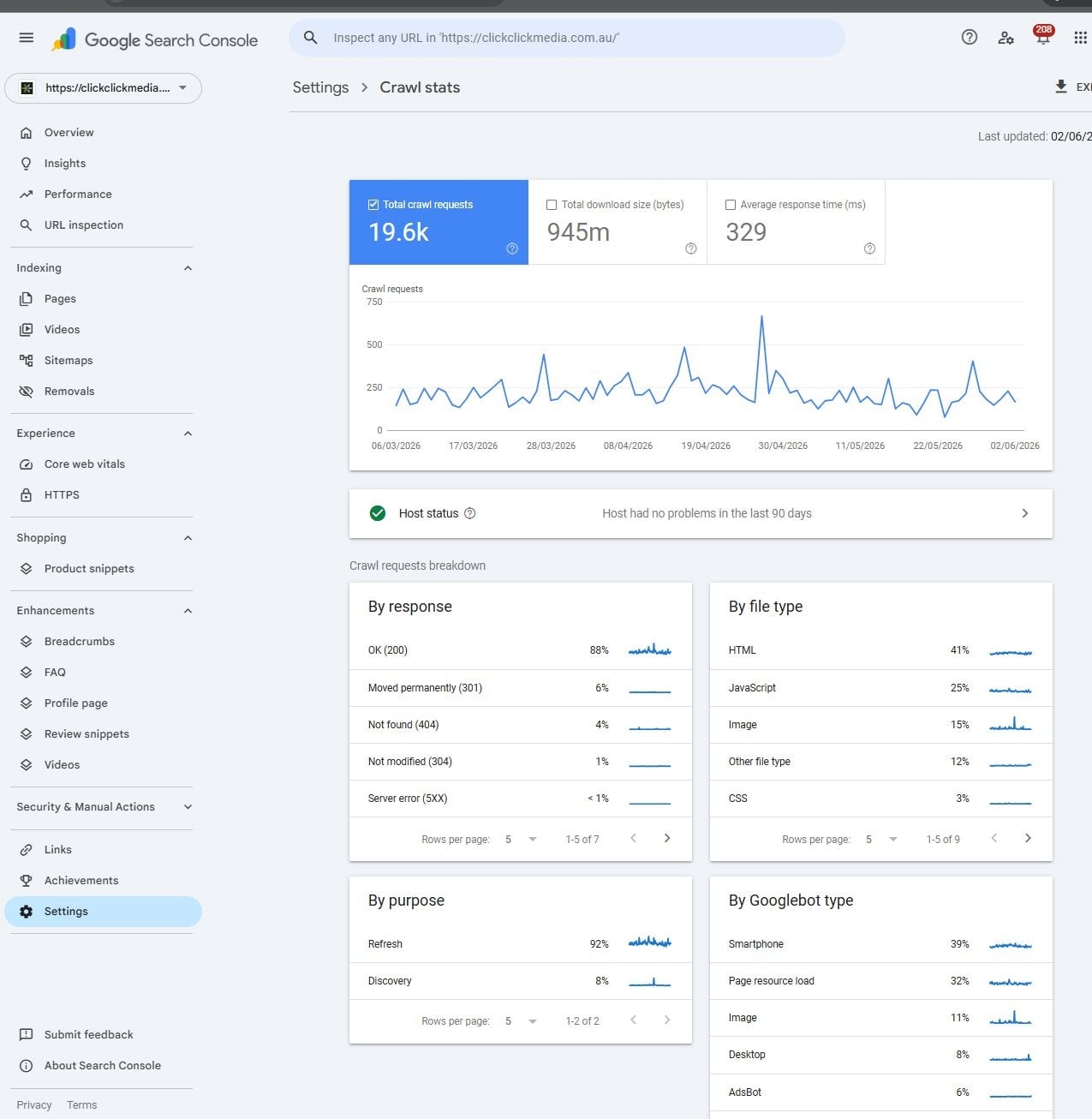Image resolution: width=1092 pixels, height=1119 pixels.
Task: Show help for Total download size
Action: [x=690, y=248]
